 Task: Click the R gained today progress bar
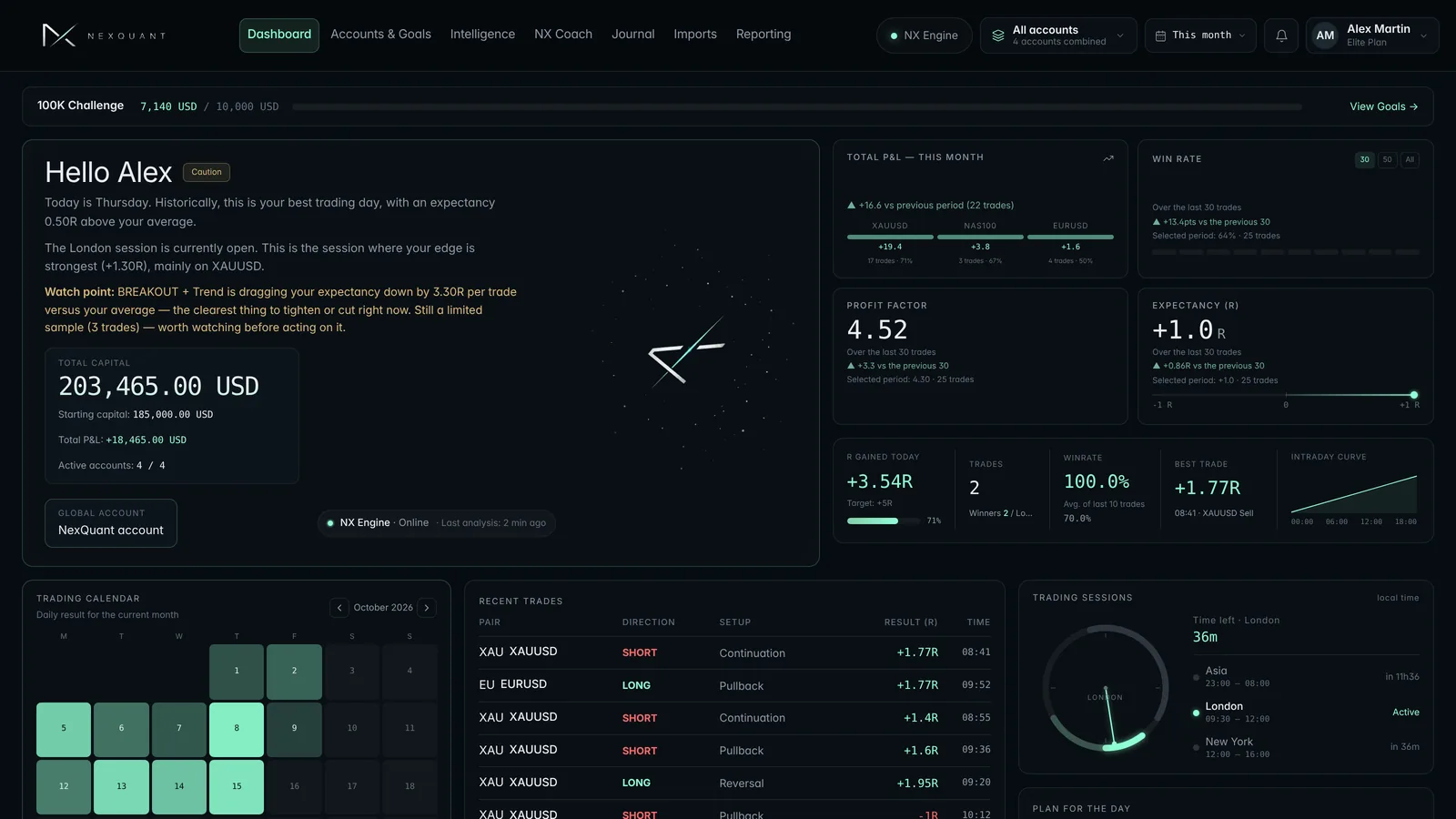(x=884, y=521)
